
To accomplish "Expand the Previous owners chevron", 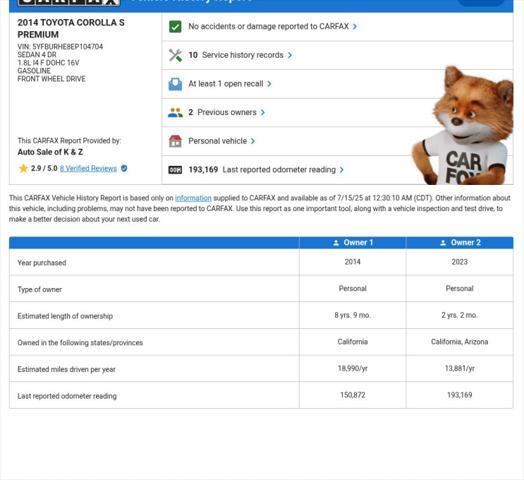I will coord(263,113).
